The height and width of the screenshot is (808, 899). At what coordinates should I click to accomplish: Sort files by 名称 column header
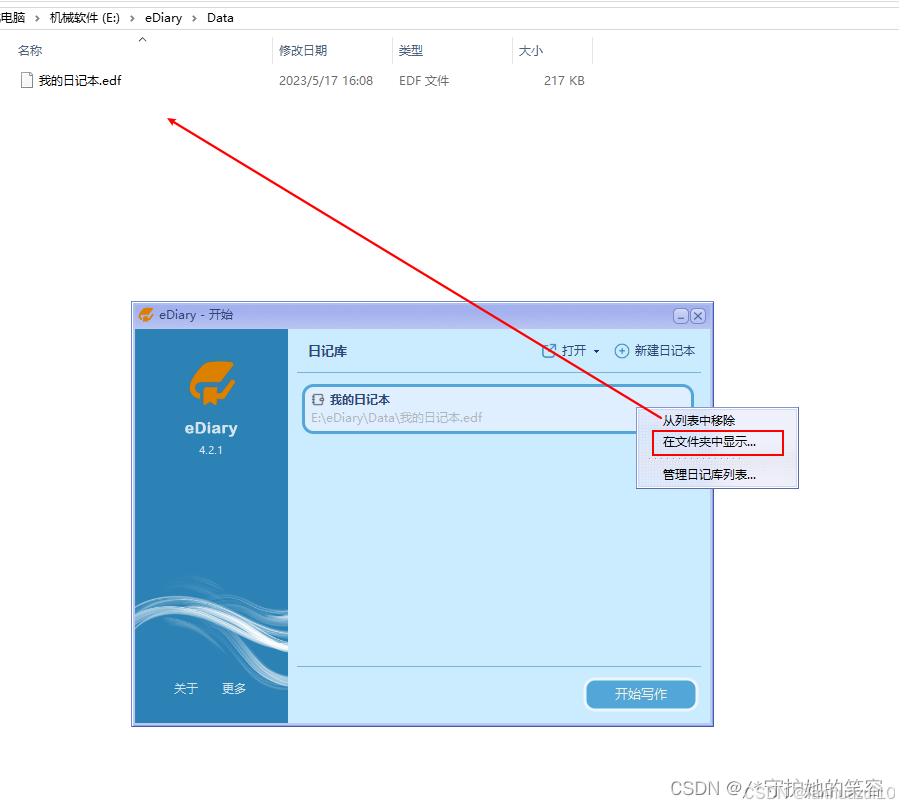coord(30,50)
